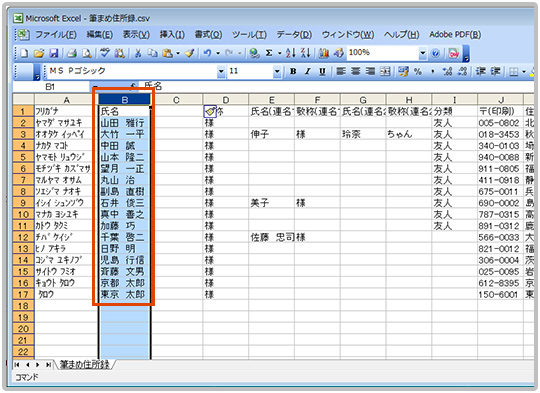
Task: Apply currency style format
Action: click(x=403, y=71)
